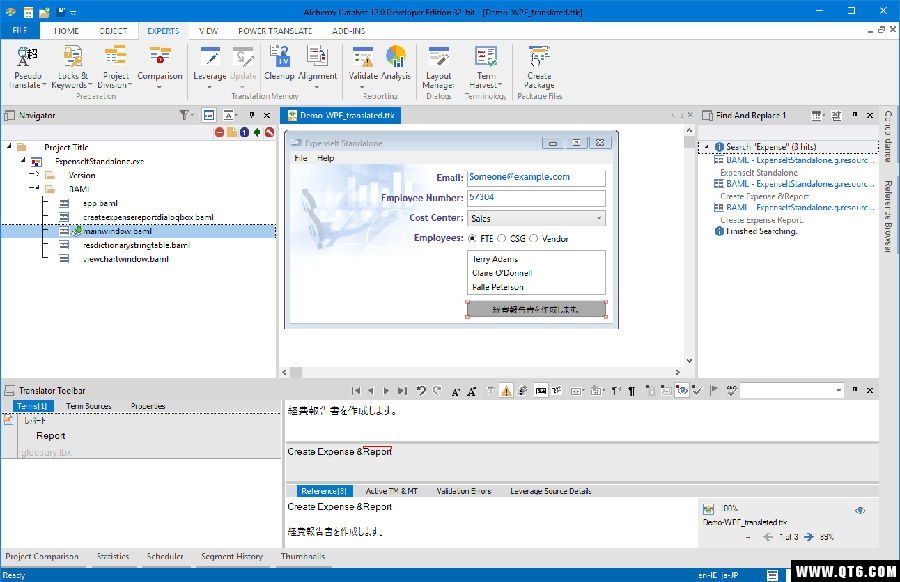Collapse ExpenseItStandalone.exe node

click(x=23, y=160)
